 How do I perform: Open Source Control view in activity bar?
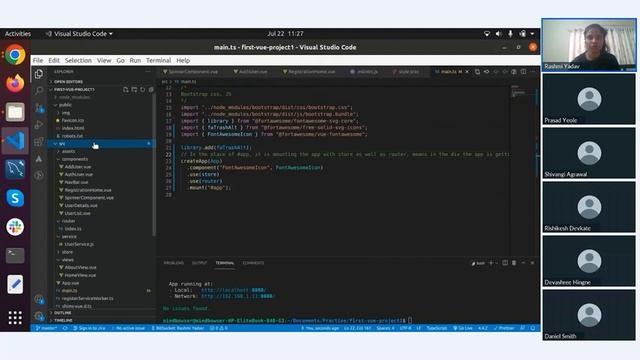click(x=39, y=108)
